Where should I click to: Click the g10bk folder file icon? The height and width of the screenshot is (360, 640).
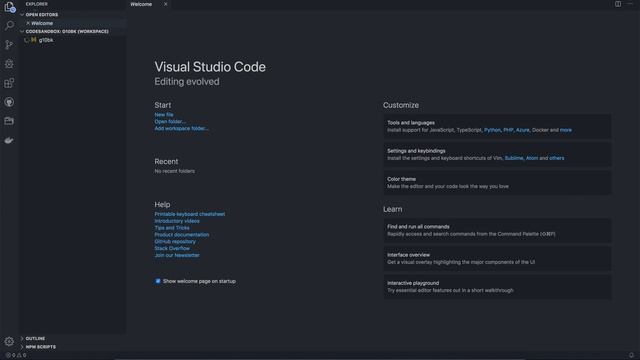click(34, 40)
